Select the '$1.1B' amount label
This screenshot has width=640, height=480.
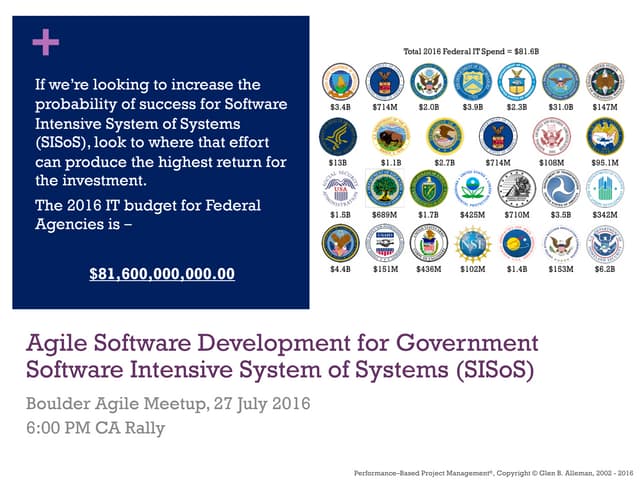[391, 162]
